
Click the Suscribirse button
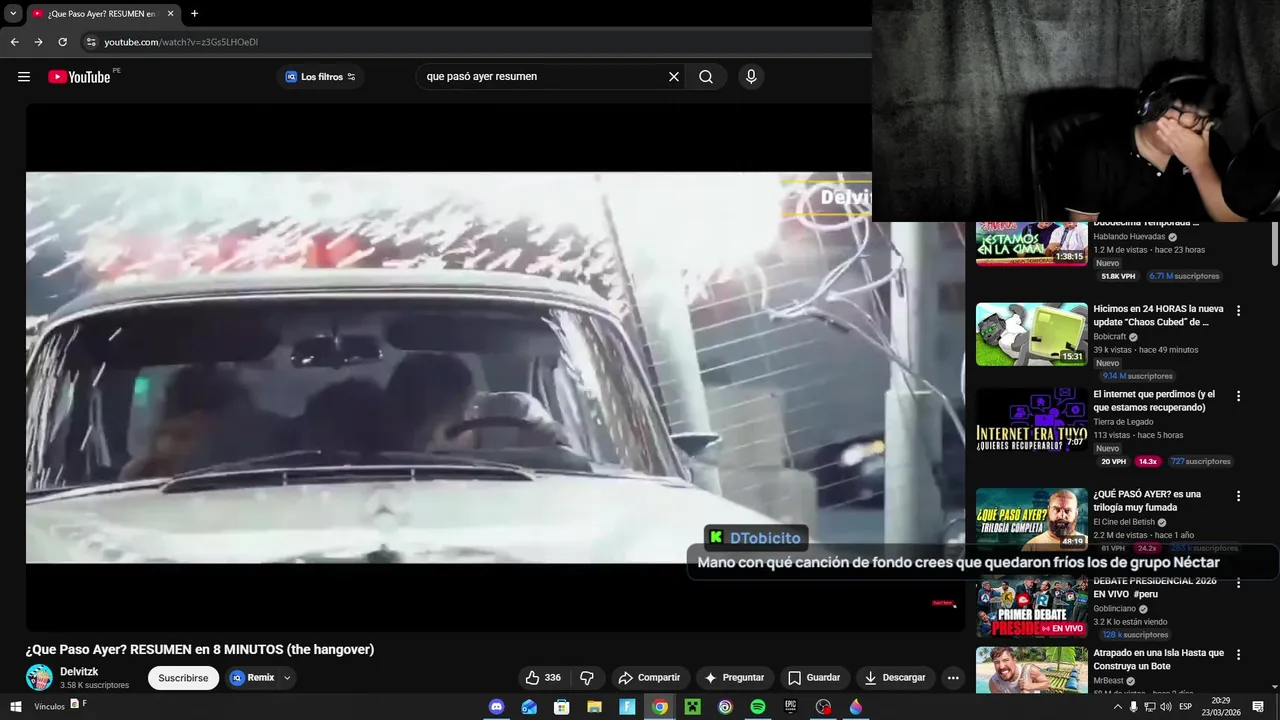tap(183, 678)
